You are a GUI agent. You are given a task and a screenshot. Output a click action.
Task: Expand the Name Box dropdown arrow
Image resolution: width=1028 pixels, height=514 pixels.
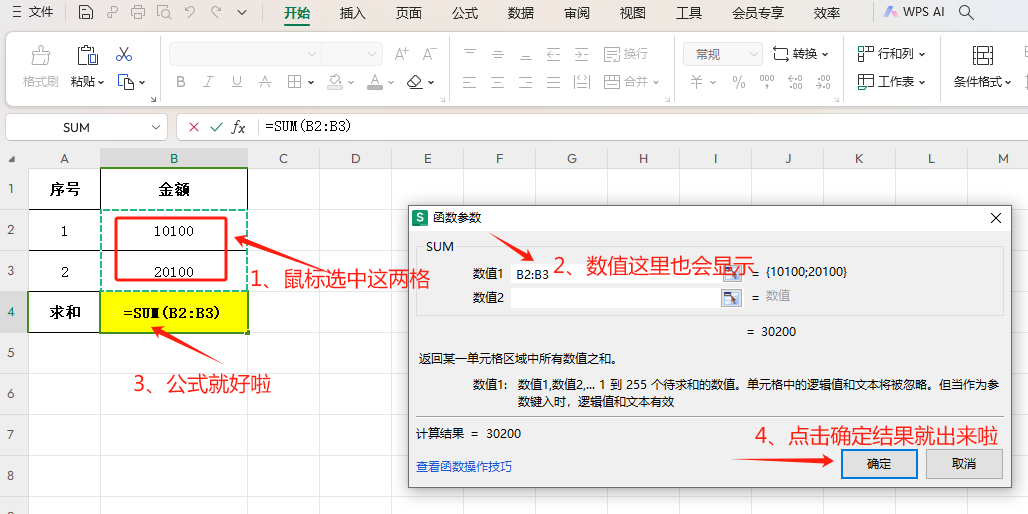pyautogui.click(x=155, y=127)
